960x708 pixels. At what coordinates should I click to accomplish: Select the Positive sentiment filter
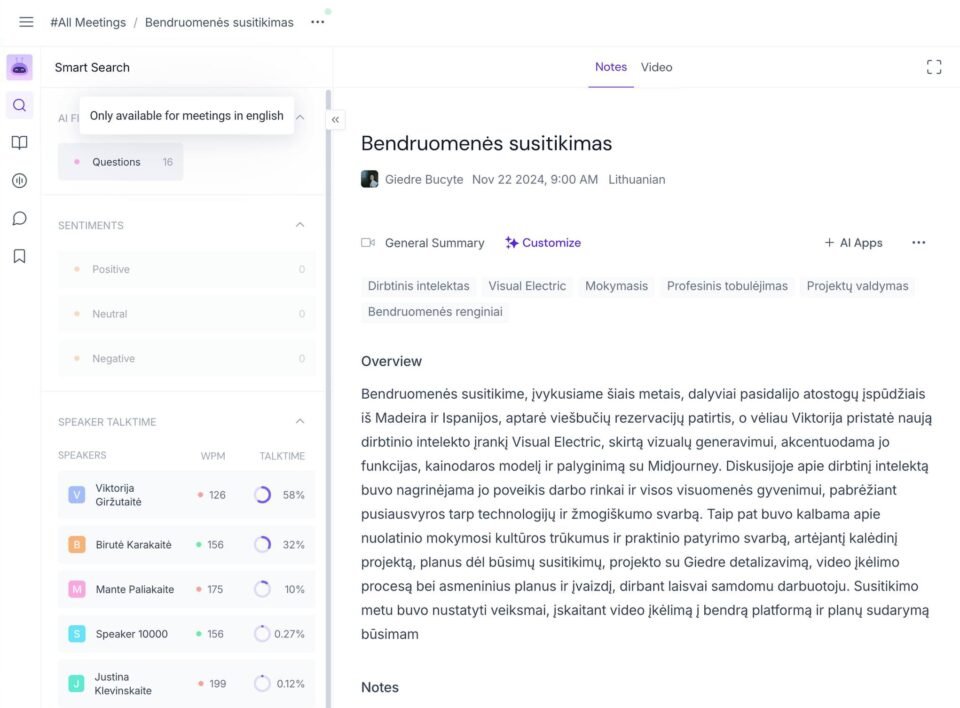[187, 269]
